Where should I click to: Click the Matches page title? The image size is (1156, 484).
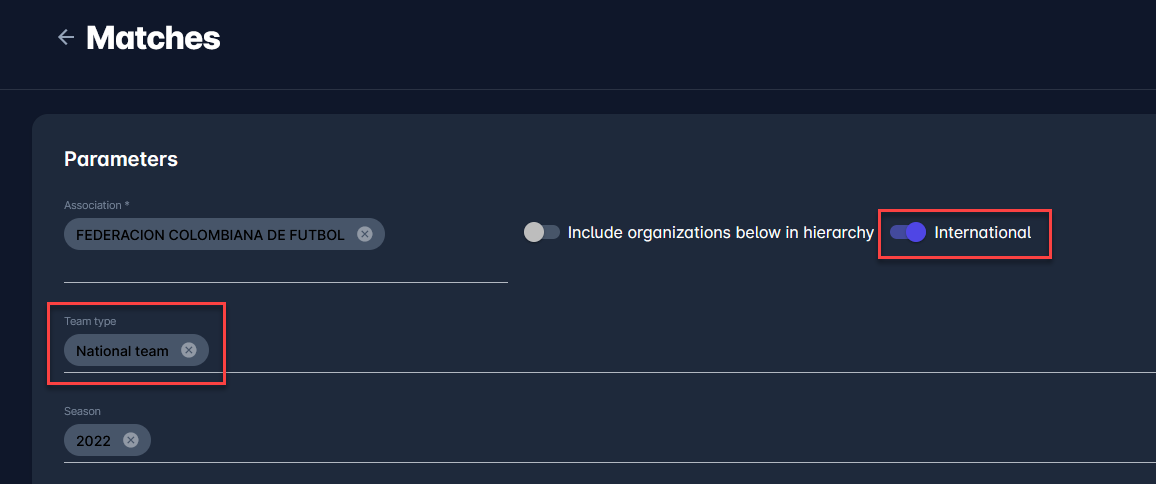(153, 38)
